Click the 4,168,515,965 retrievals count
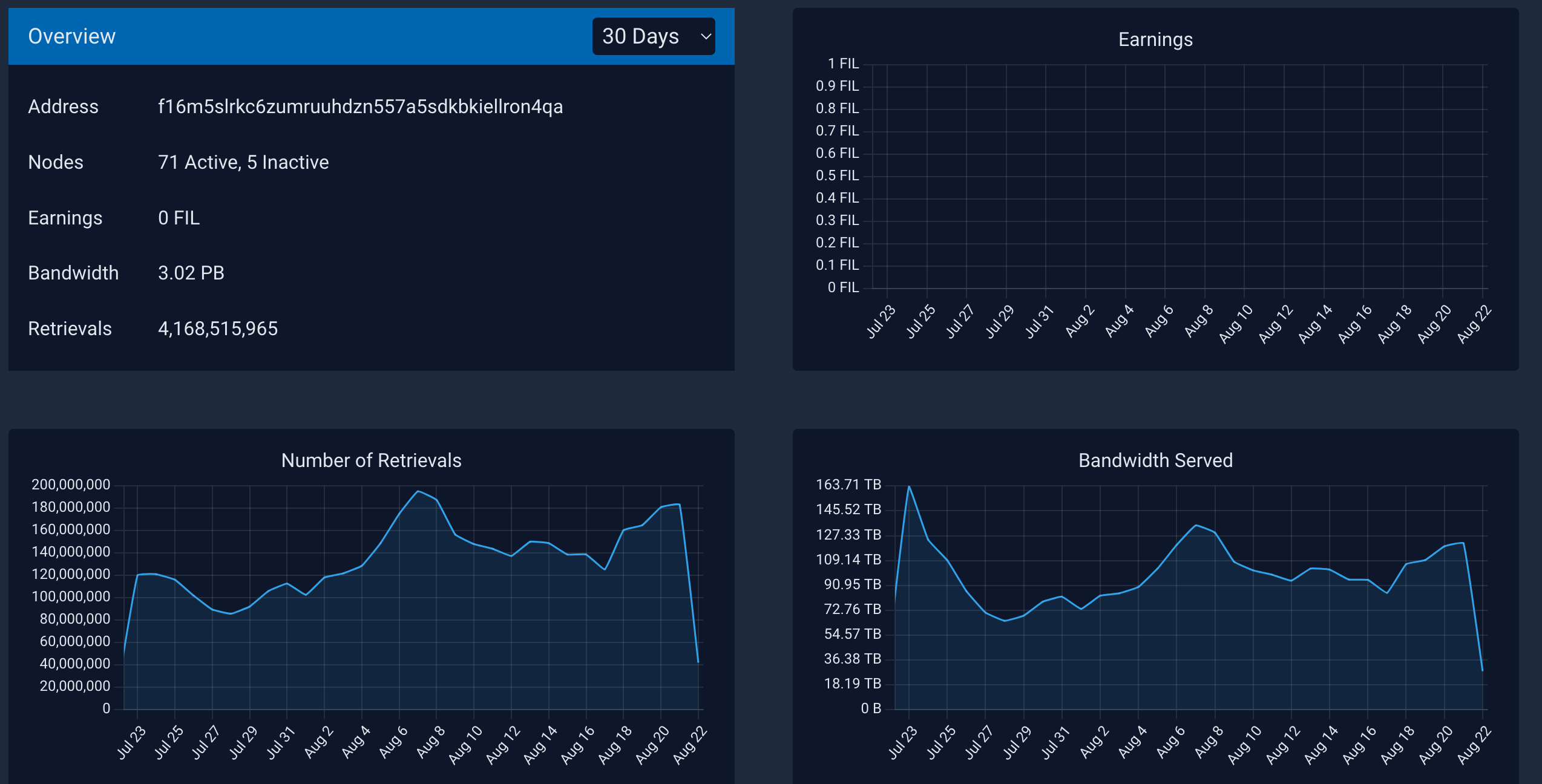This screenshot has height=784, width=1542. (218, 328)
